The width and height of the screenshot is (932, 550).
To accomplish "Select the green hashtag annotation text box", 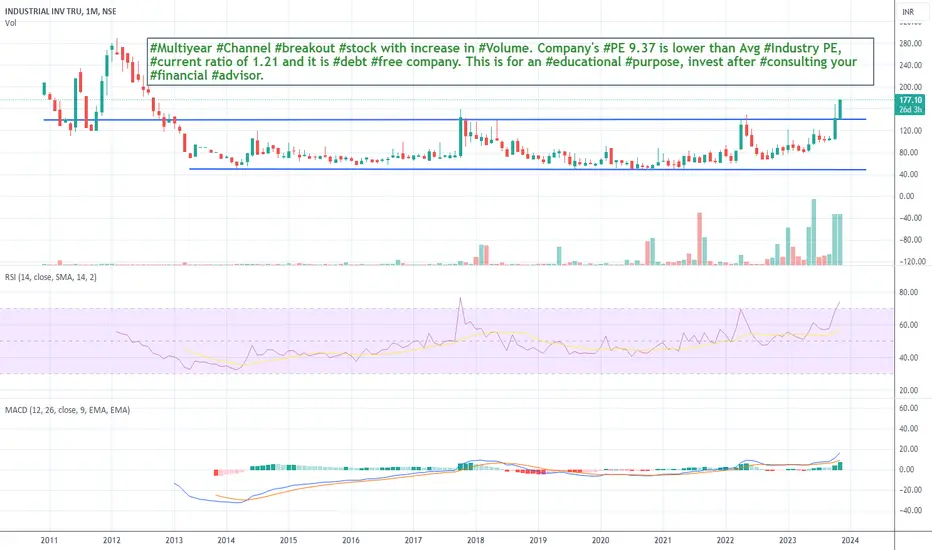I will point(511,61).
